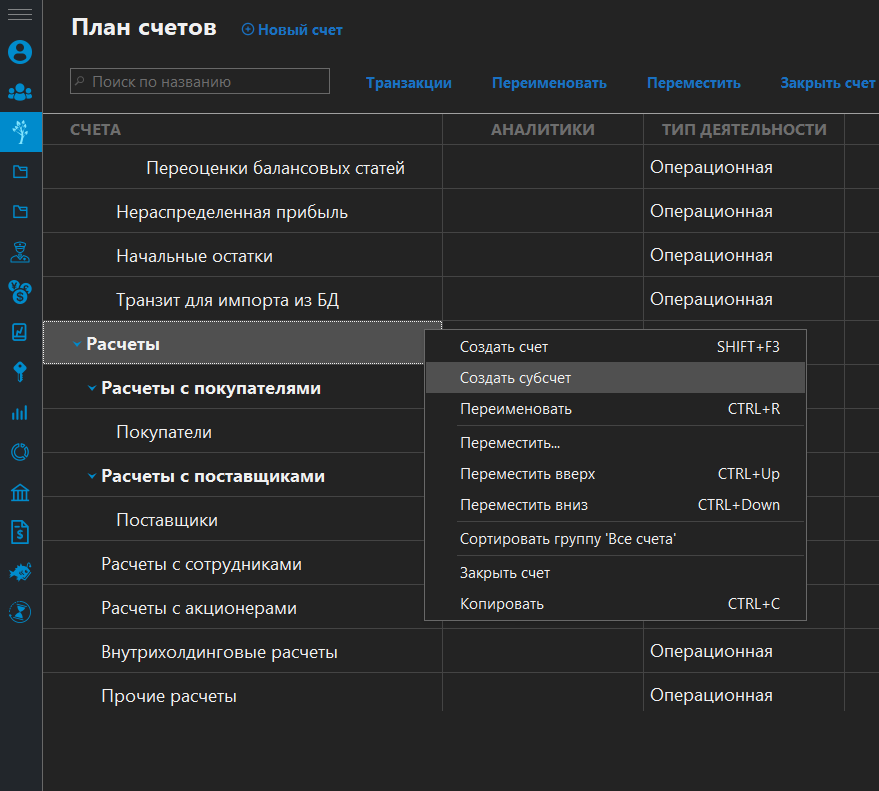Viewport: 879px width, 791px height.
Task: Select the bar chart reports icon
Action: pos(19,412)
